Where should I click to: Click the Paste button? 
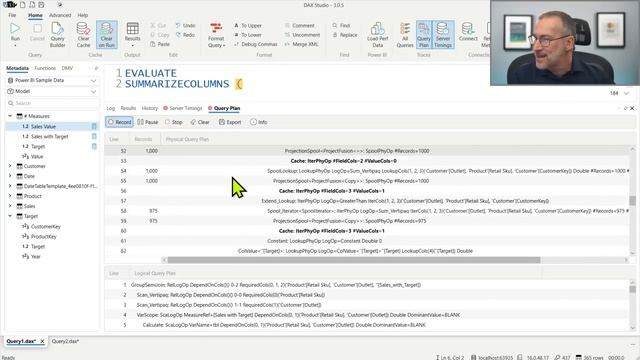[x=160, y=44]
